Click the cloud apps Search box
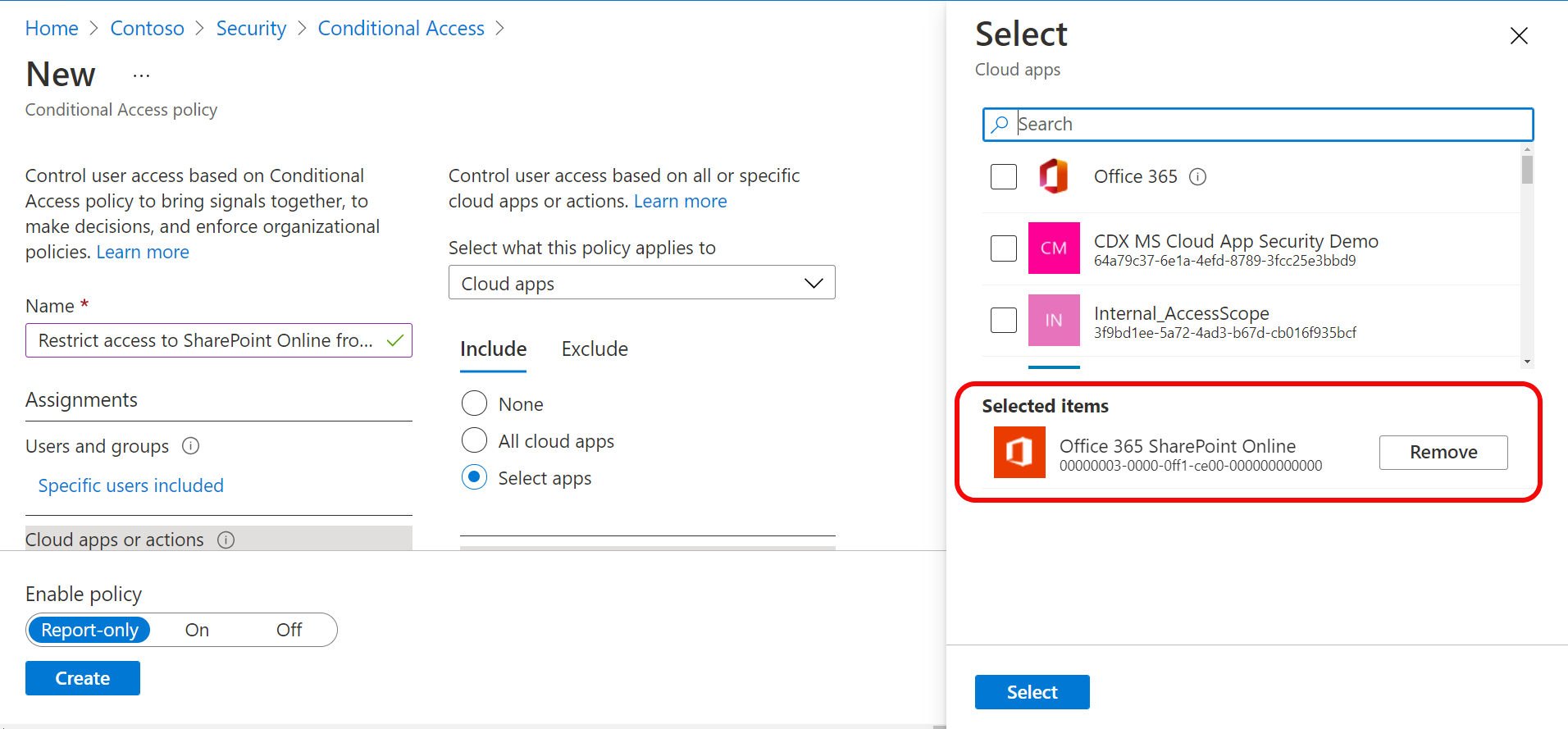Image resolution: width=1568 pixels, height=729 pixels. tap(1258, 125)
